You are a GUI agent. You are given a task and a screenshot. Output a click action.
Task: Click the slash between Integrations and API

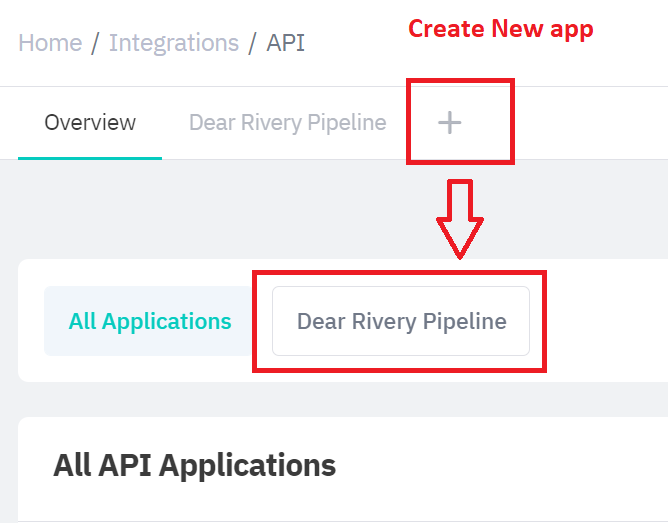click(253, 43)
